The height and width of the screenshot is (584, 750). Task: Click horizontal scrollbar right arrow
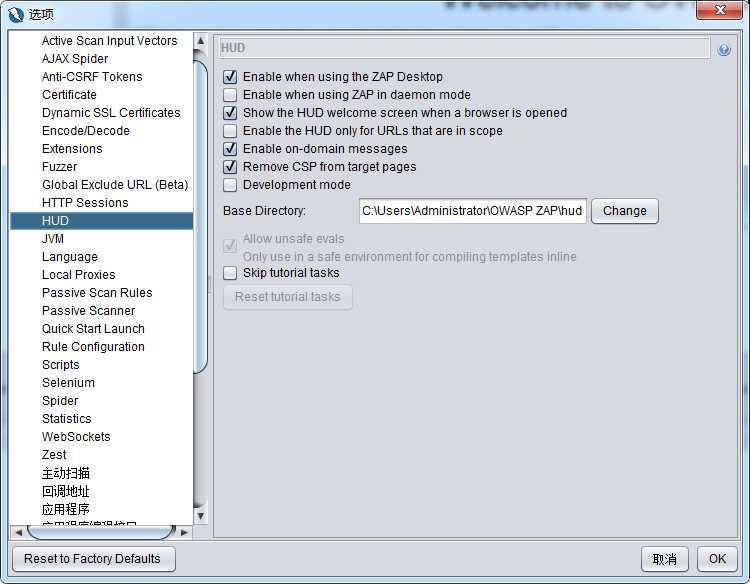click(184, 532)
